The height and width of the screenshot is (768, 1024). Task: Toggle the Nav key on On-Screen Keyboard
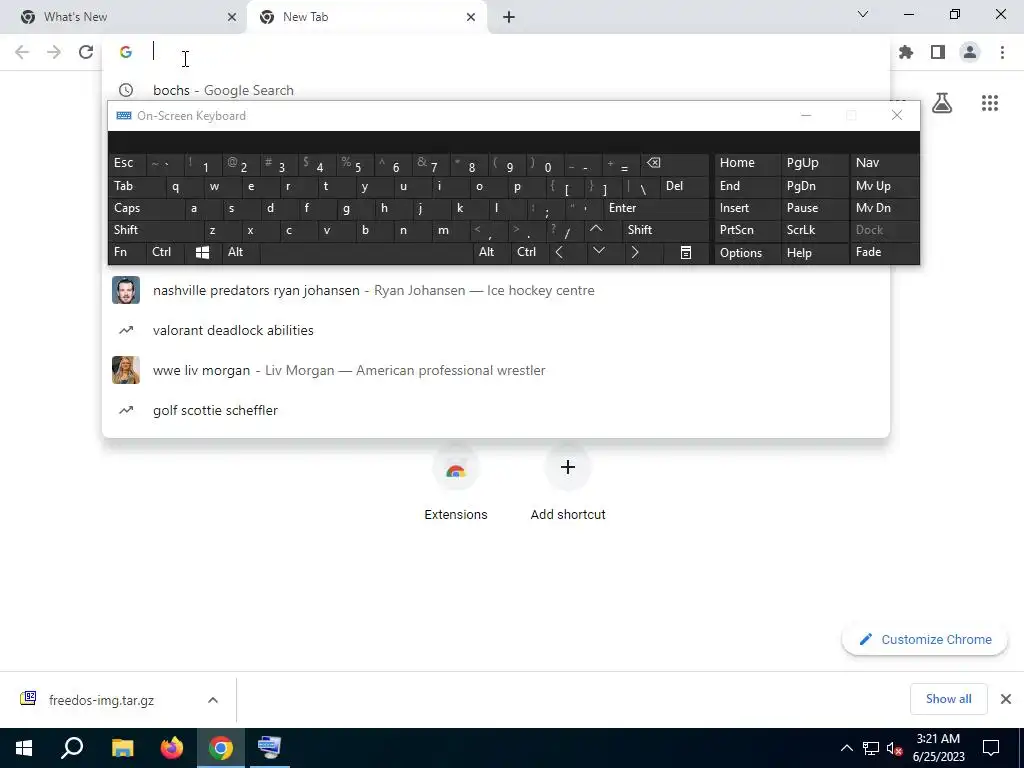pyautogui.click(x=884, y=163)
